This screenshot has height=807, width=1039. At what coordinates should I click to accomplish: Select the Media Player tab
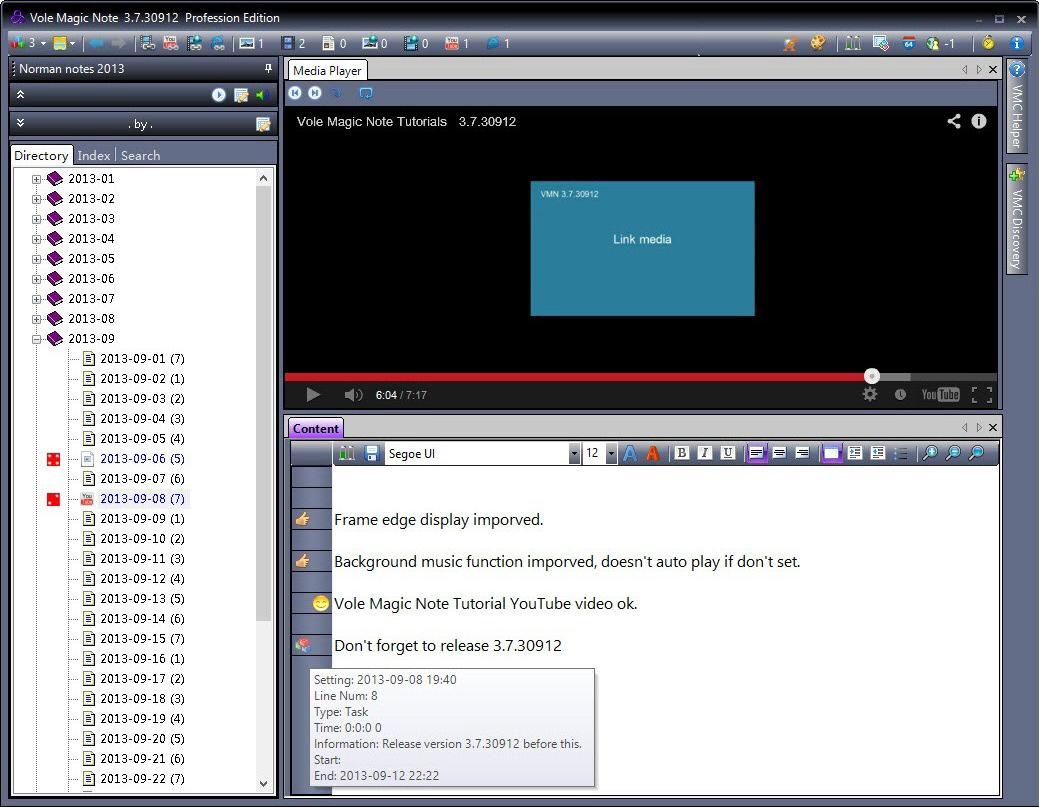click(x=327, y=70)
